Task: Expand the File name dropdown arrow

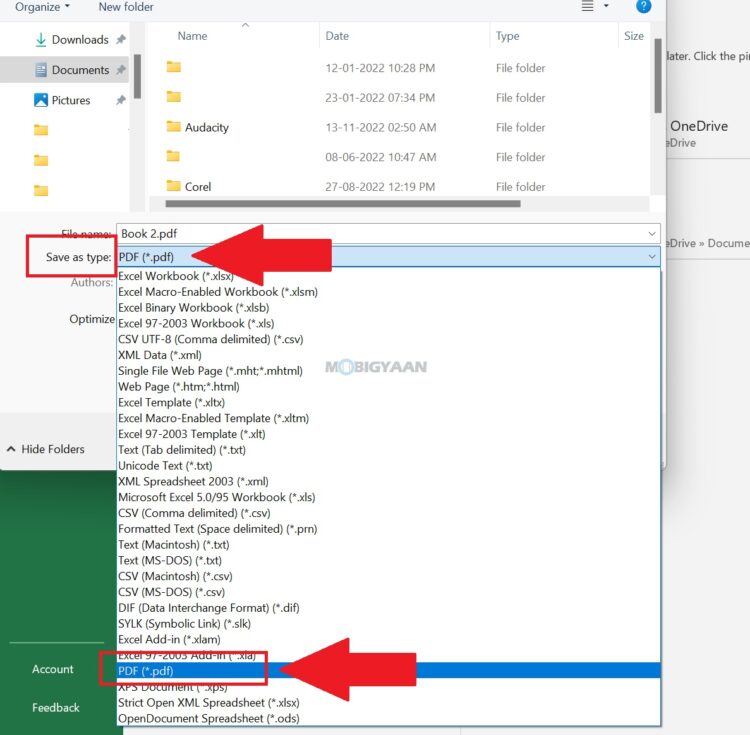Action: click(x=652, y=234)
